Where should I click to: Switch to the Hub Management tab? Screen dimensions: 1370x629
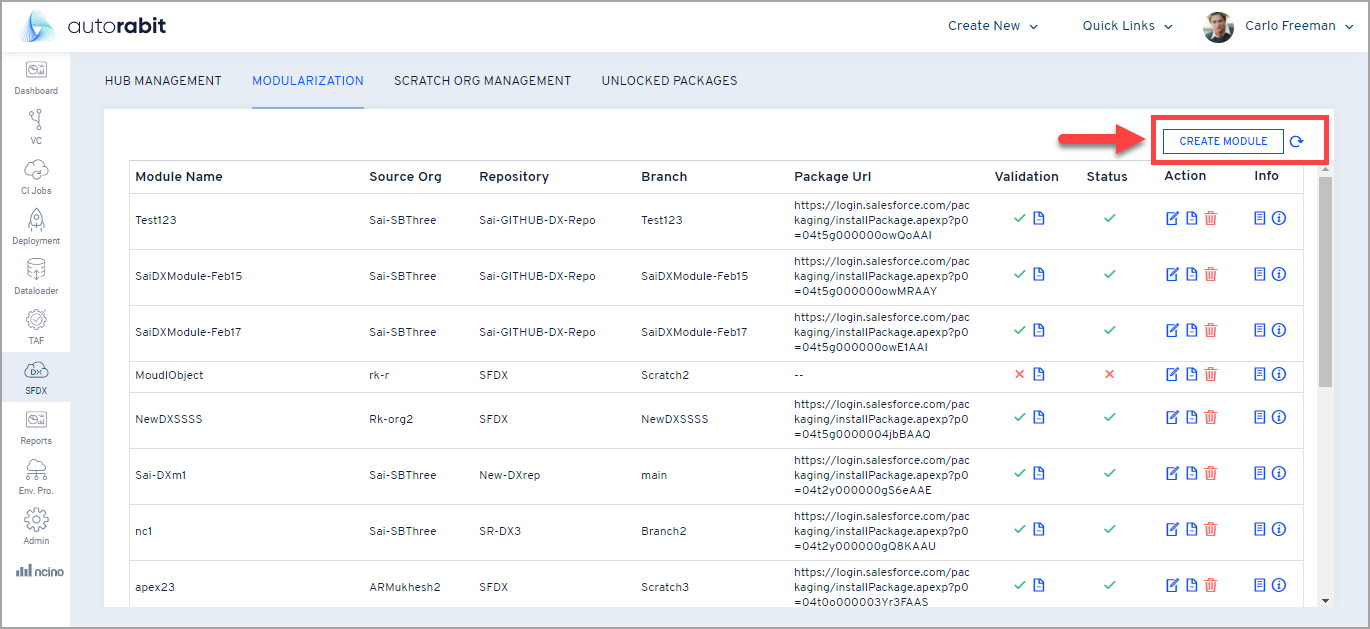tap(163, 81)
